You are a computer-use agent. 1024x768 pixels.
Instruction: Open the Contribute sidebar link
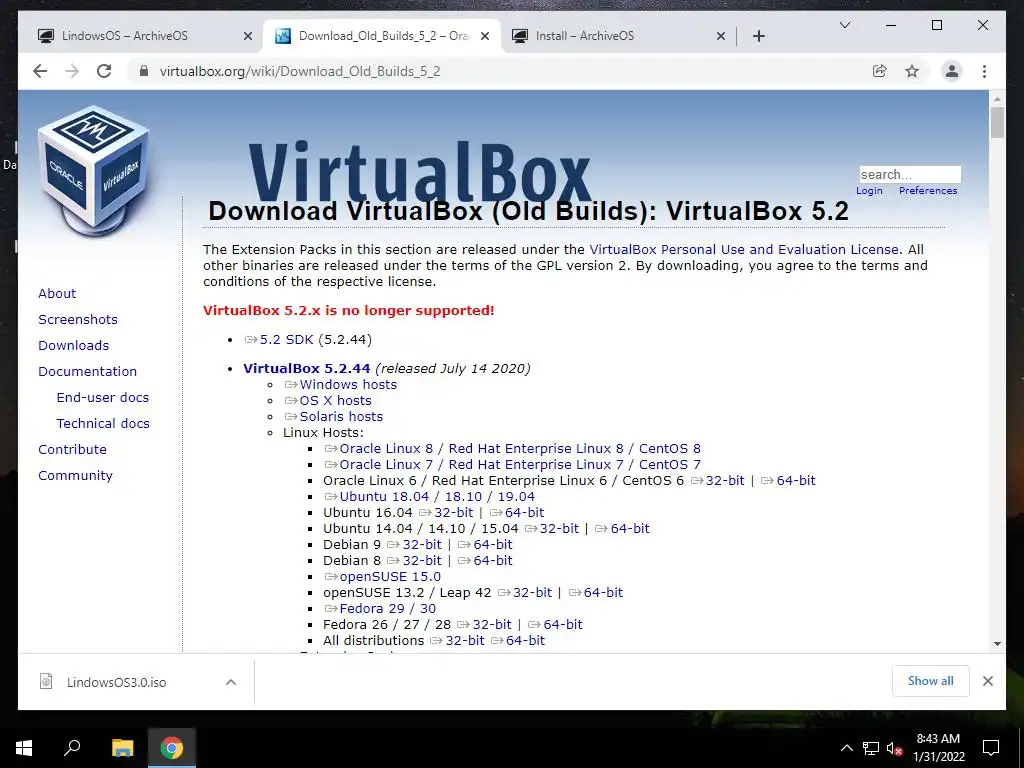[x=72, y=450]
